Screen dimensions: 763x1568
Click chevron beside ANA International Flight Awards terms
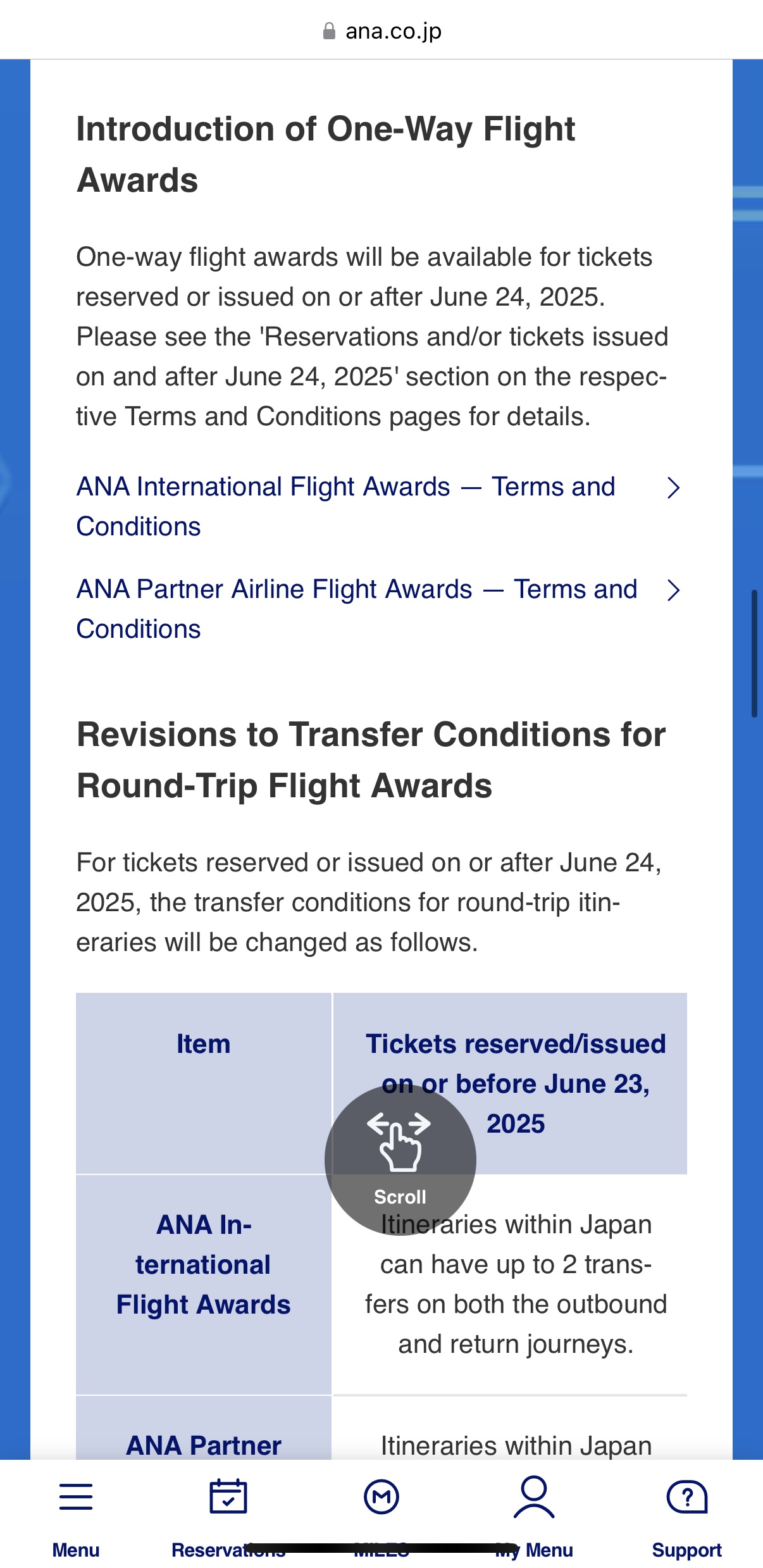pyautogui.click(x=674, y=488)
